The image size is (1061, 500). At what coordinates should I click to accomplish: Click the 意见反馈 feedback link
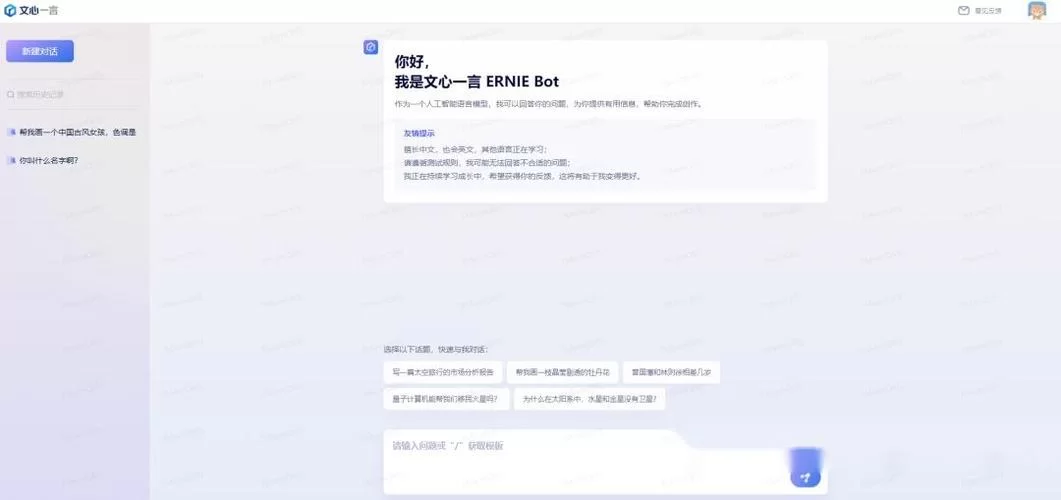click(988, 11)
